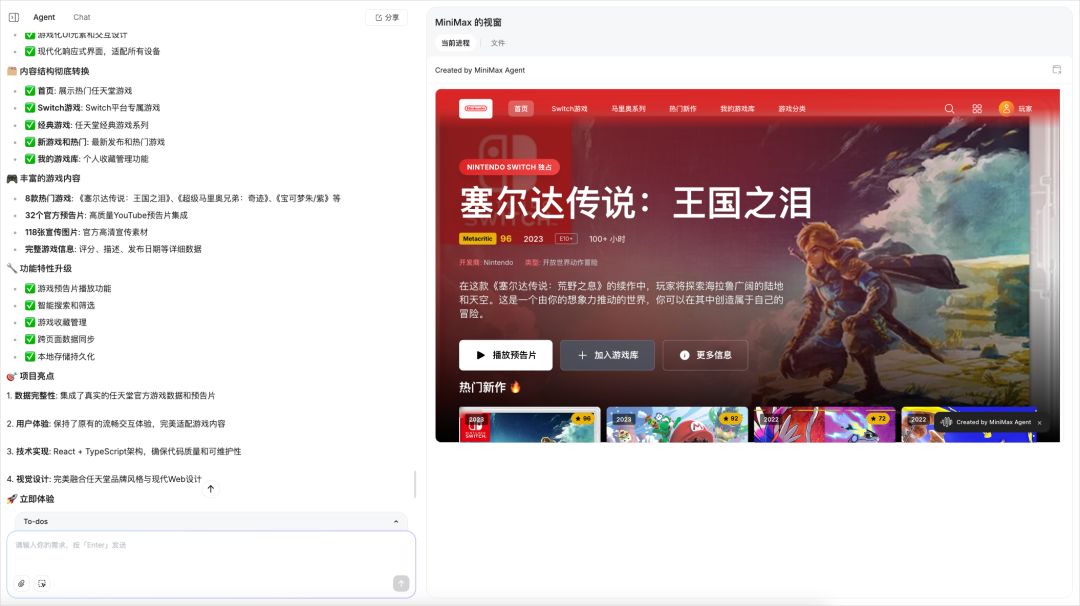1080x606 pixels.
Task: Open the 文件 tab in MiniMax window
Action: (498, 43)
